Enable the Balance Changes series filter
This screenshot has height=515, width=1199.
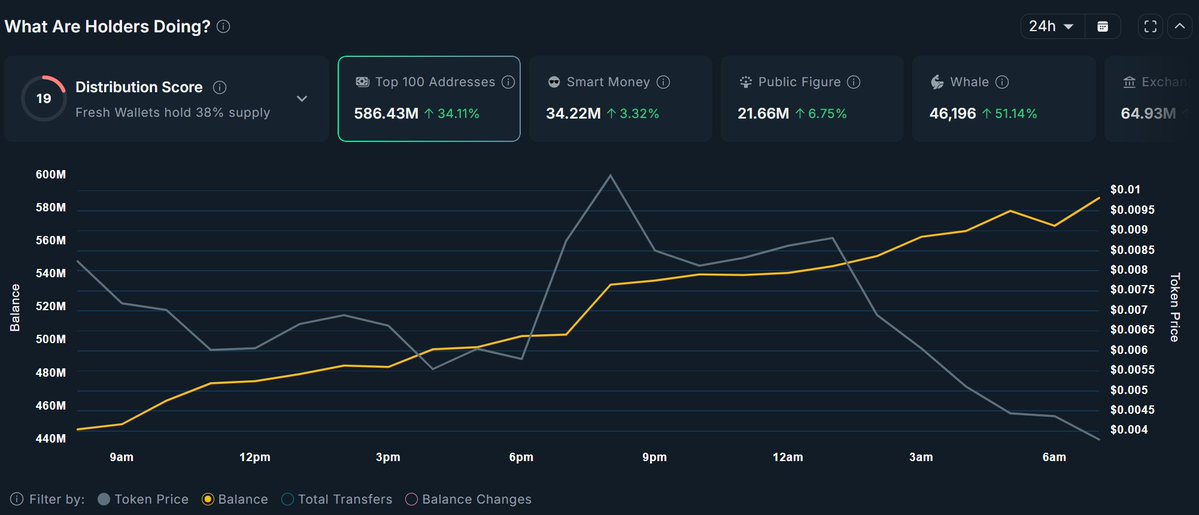pos(468,499)
